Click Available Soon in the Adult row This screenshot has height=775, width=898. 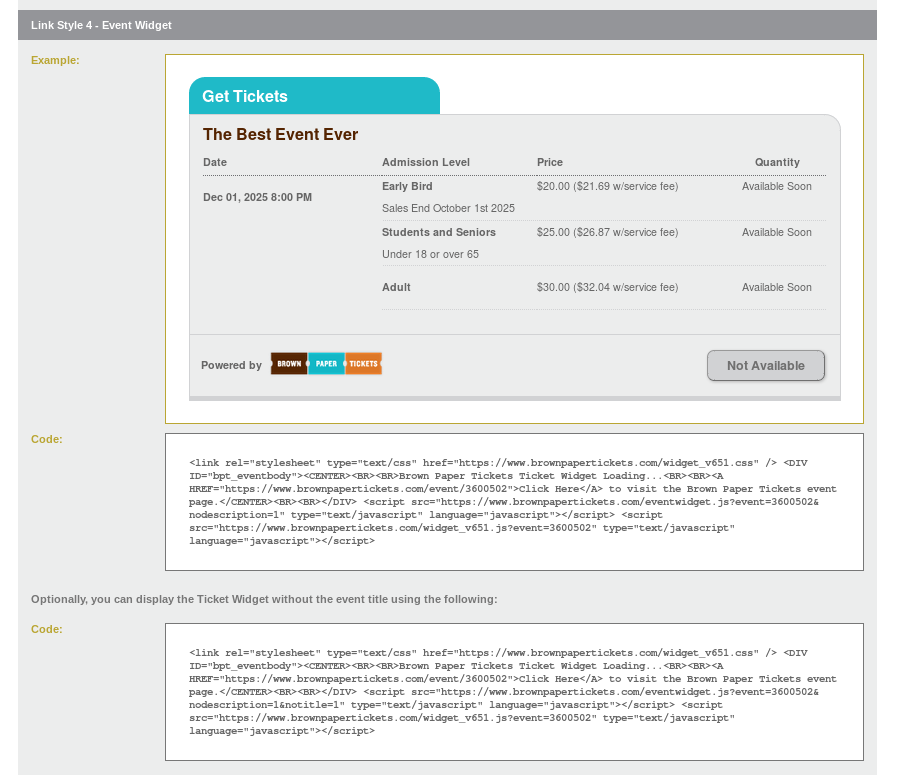pyautogui.click(x=777, y=287)
